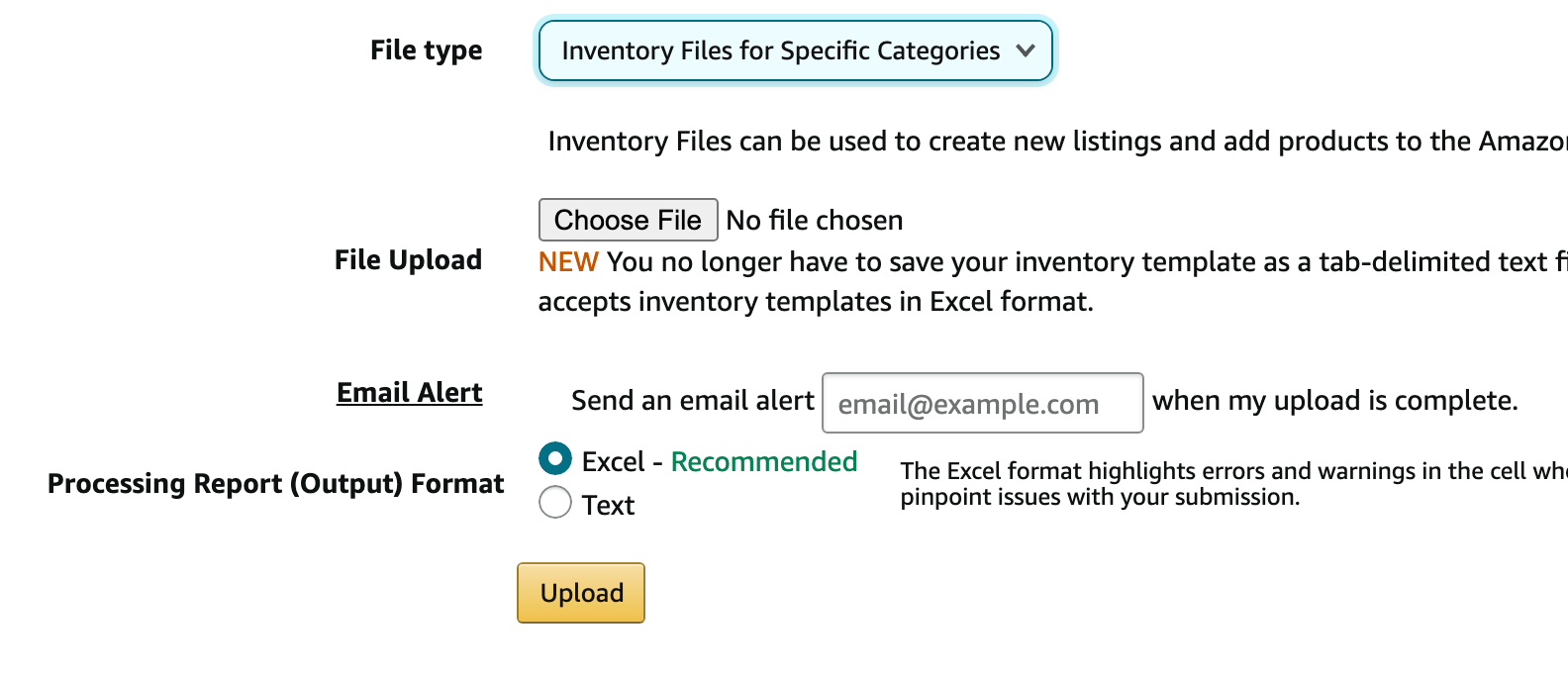
Task: Click the 'Send an email alert' text
Action: [692, 401]
